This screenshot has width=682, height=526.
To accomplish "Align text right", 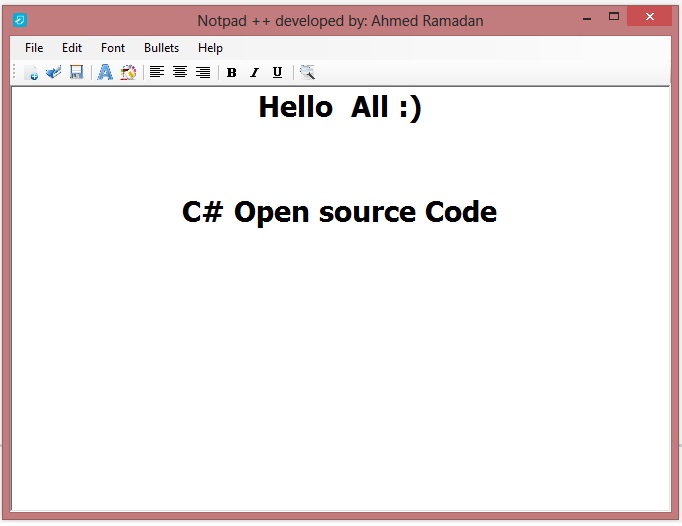I will (x=203, y=72).
